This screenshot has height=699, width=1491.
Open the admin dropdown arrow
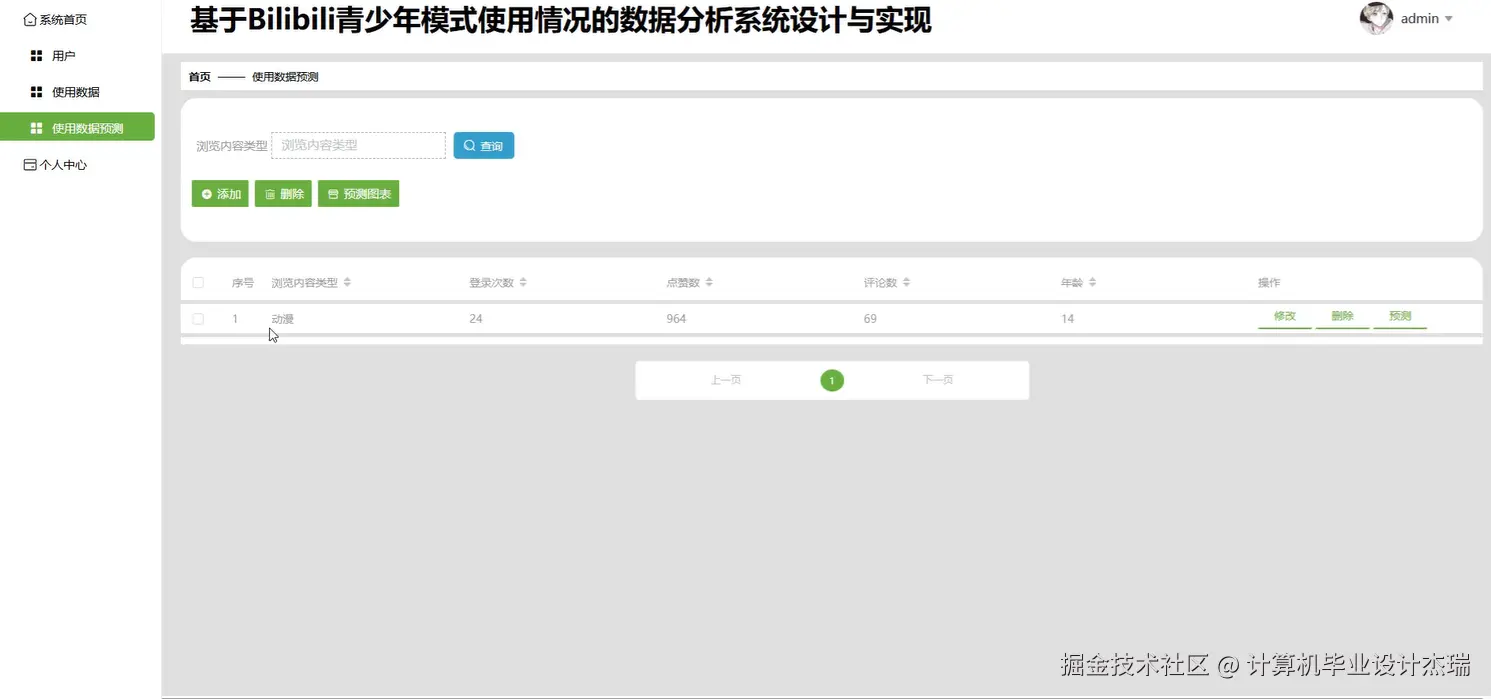pos(1449,19)
